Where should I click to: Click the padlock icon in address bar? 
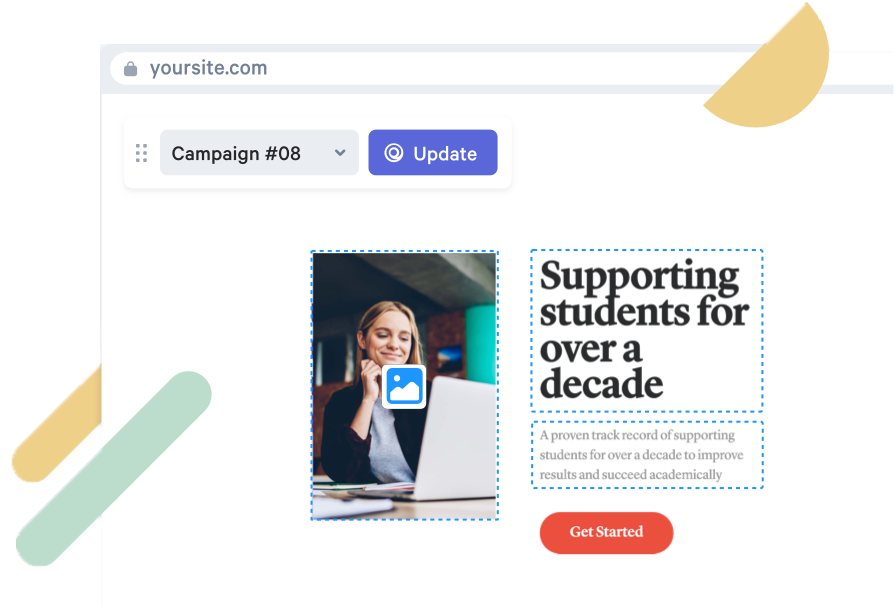131,69
